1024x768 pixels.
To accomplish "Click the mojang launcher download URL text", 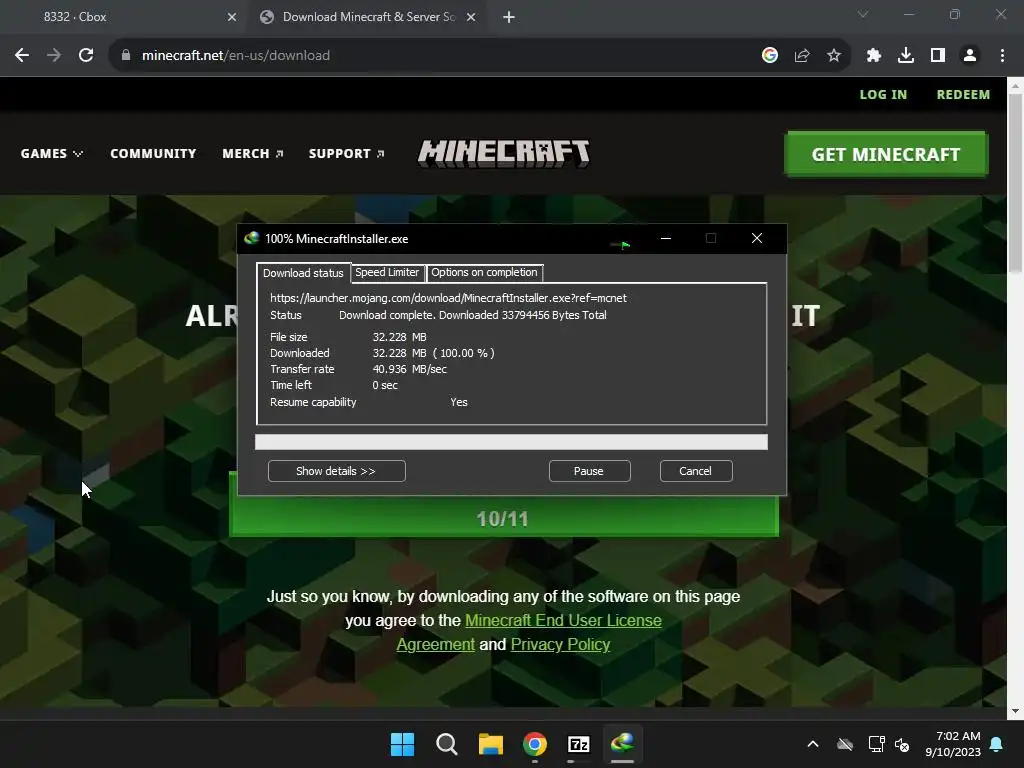I will pos(448,298).
